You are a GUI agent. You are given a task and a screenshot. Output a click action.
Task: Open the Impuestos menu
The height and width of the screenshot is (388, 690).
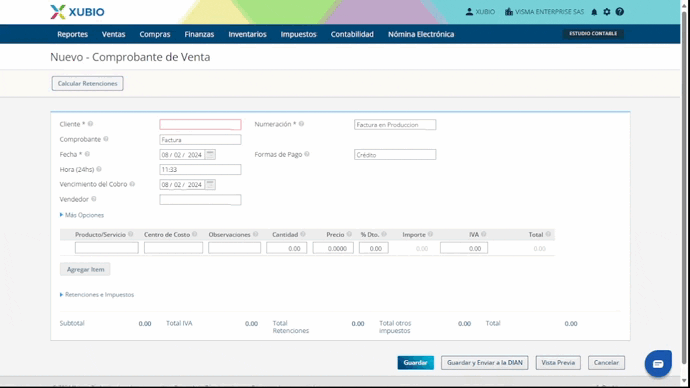pos(298,34)
